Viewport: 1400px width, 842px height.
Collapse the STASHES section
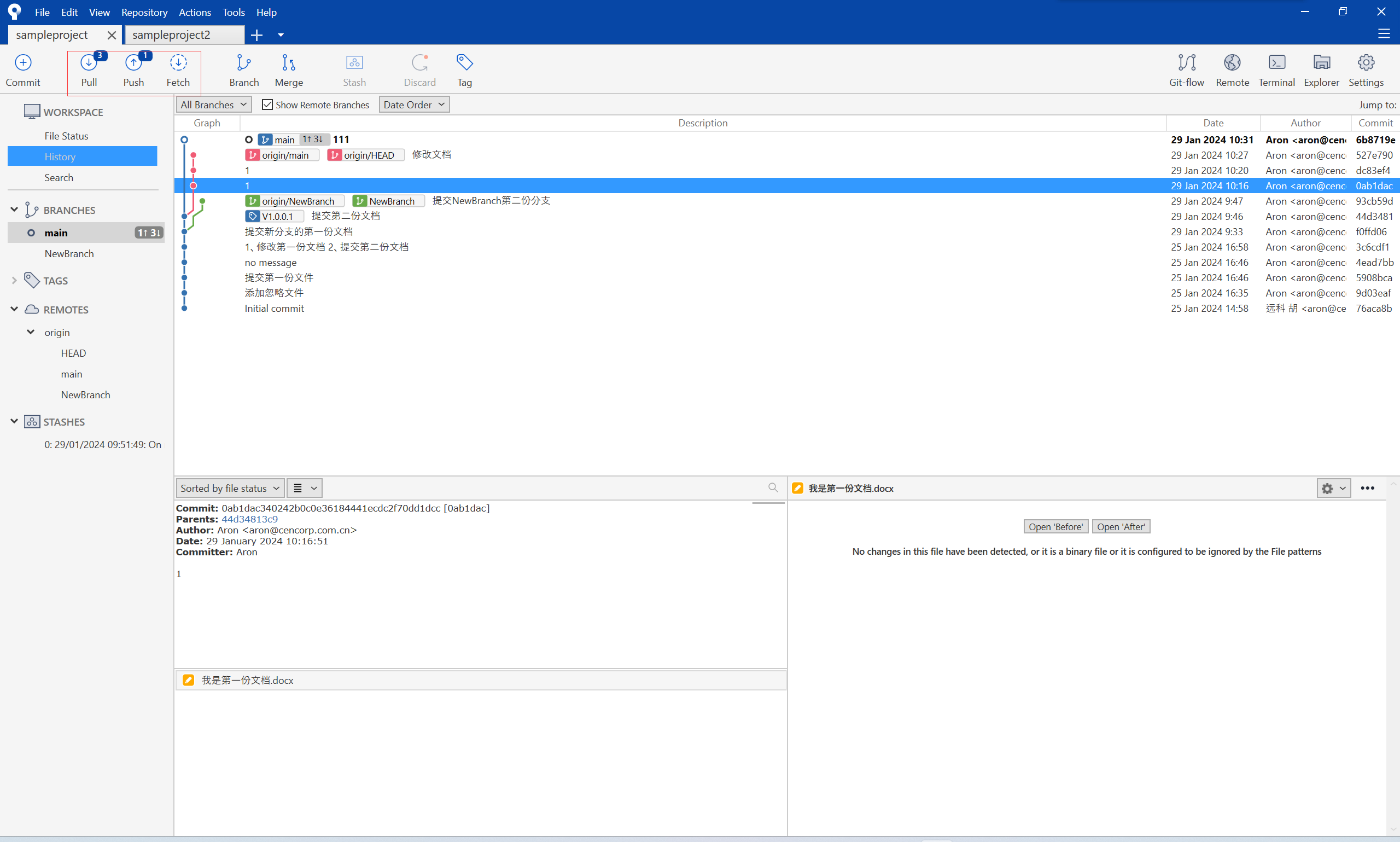coord(14,421)
